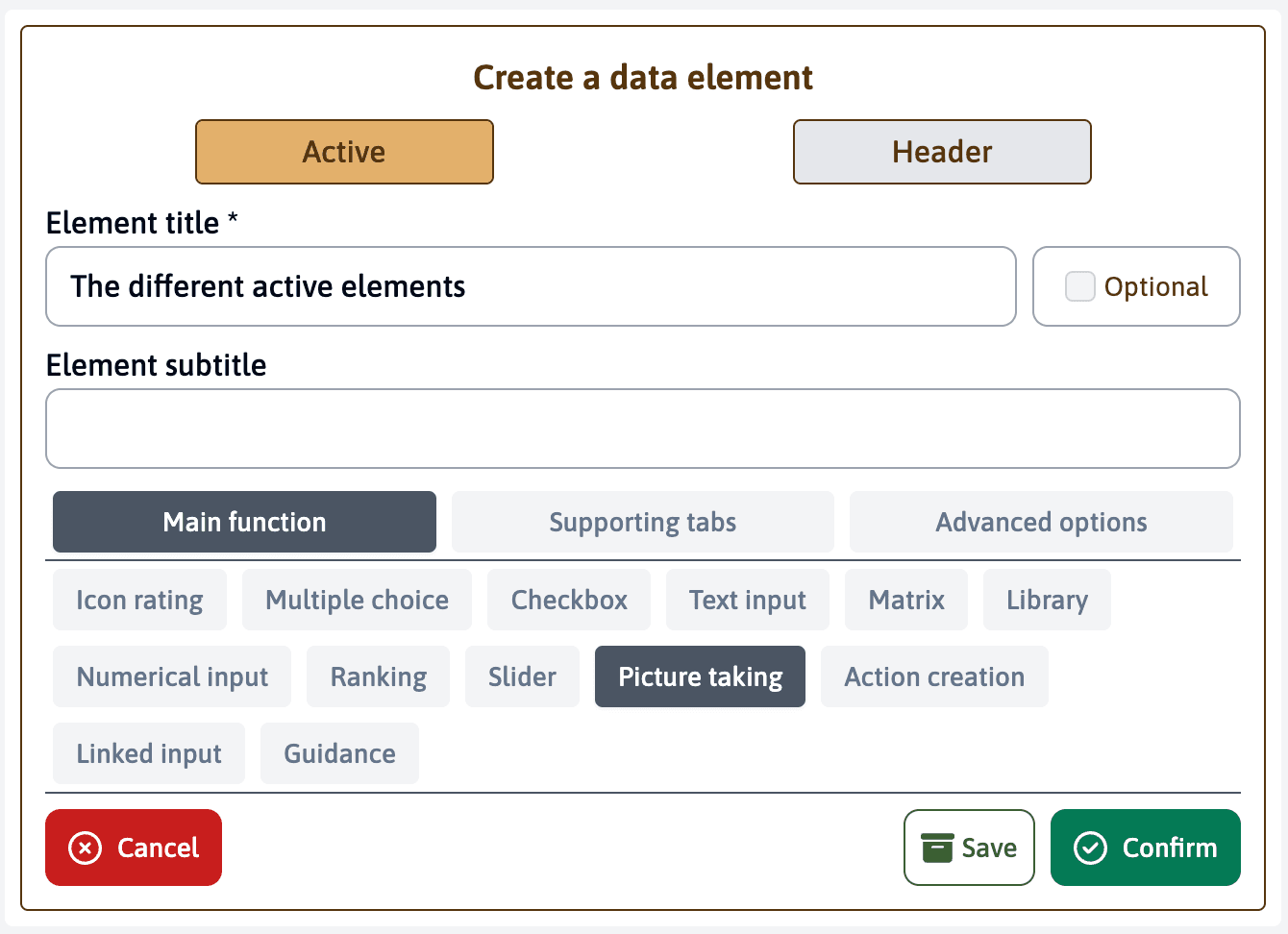
Task: Open the Advanced options tab
Action: pos(1041,522)
